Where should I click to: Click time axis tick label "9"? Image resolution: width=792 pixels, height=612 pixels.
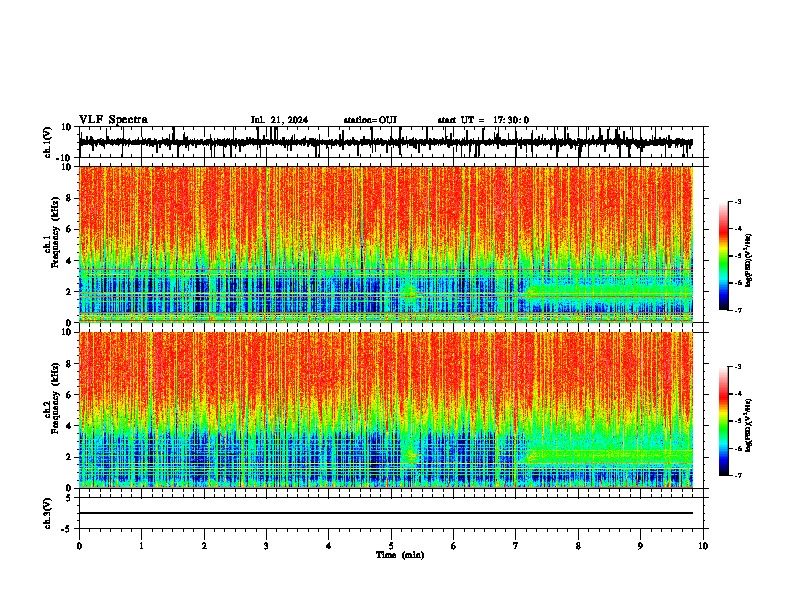tap(640, 546)
